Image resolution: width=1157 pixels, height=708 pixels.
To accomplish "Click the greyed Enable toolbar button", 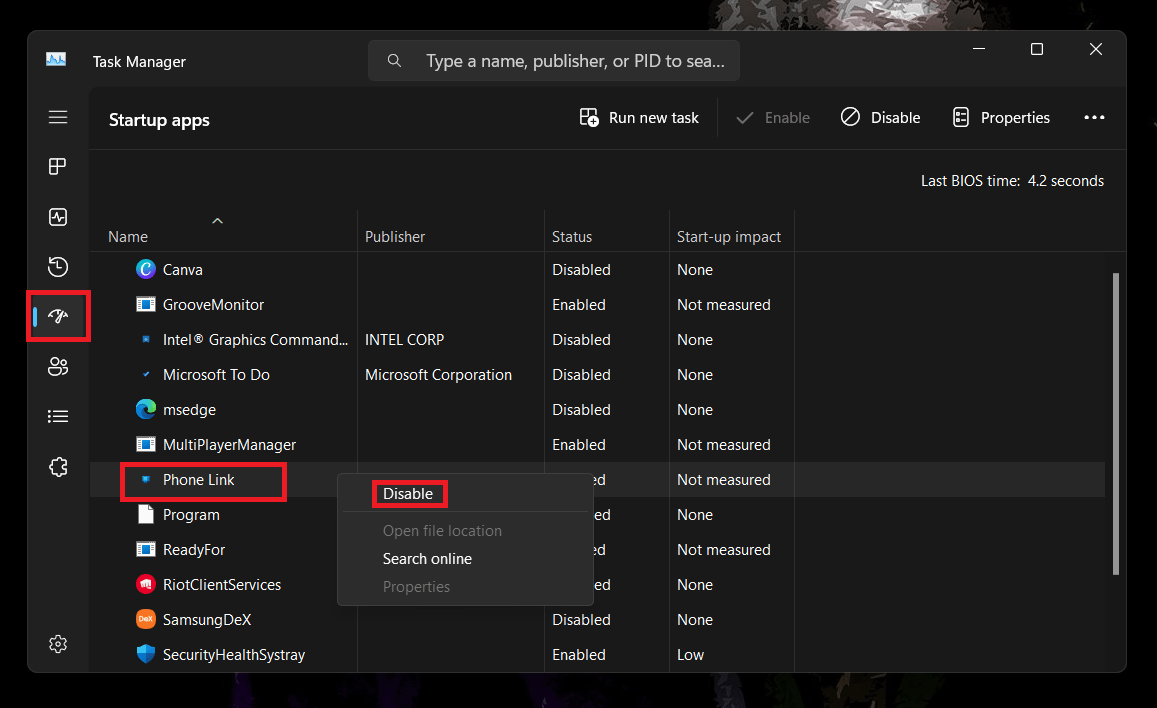I will pyautogui.click(x=773, y=117).
